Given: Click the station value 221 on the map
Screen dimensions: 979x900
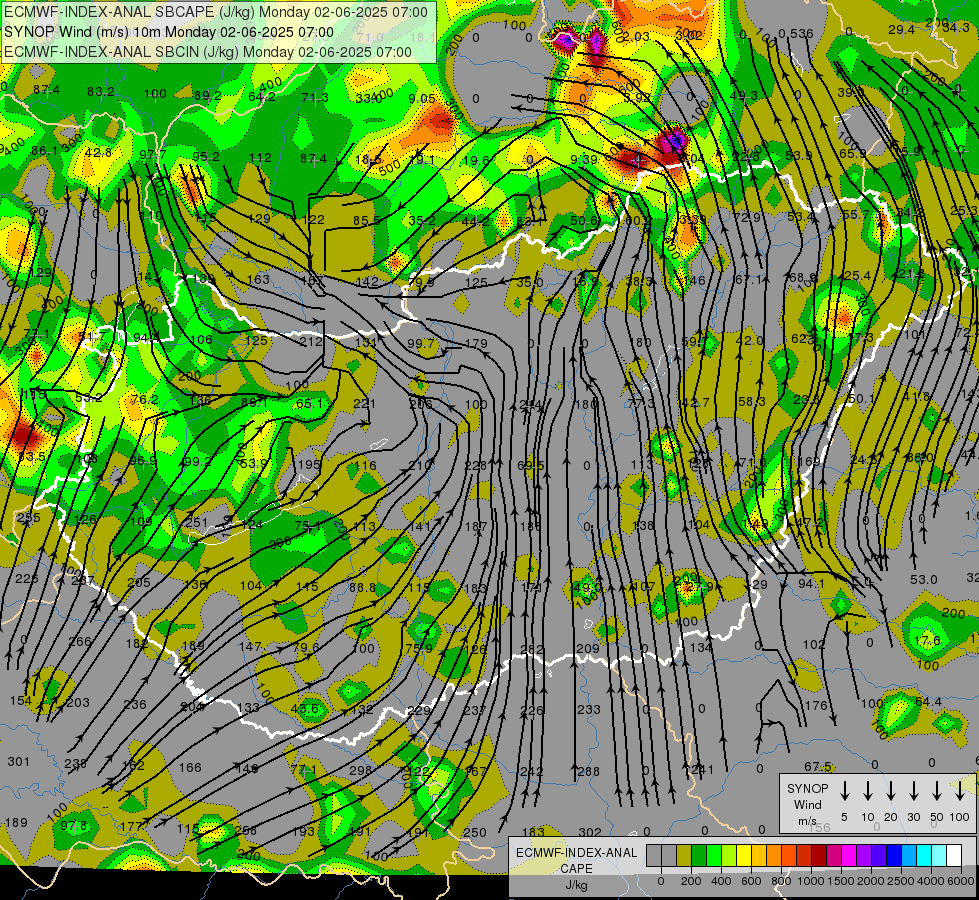Looking at the screenshot, I should coord(365,403).
